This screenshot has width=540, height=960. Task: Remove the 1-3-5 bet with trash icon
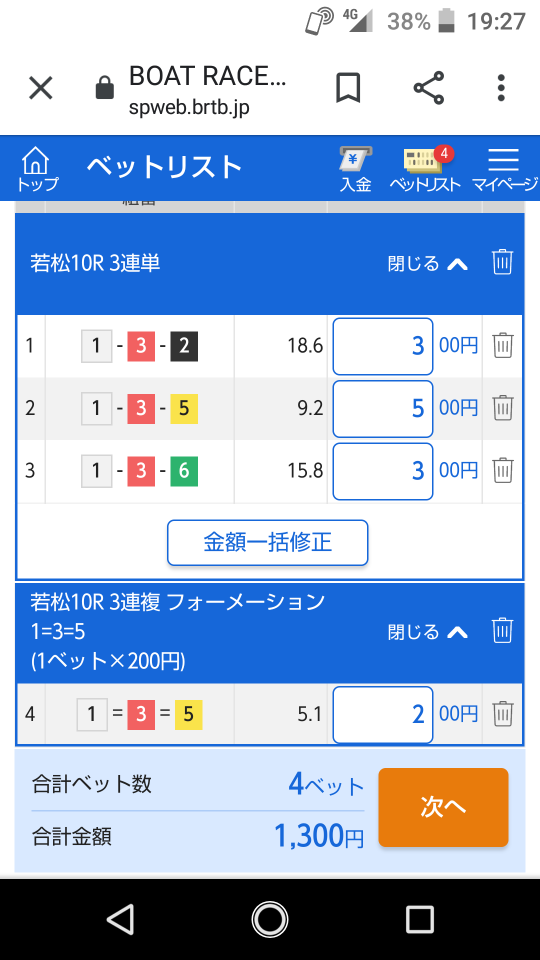[x=503, y=408]
